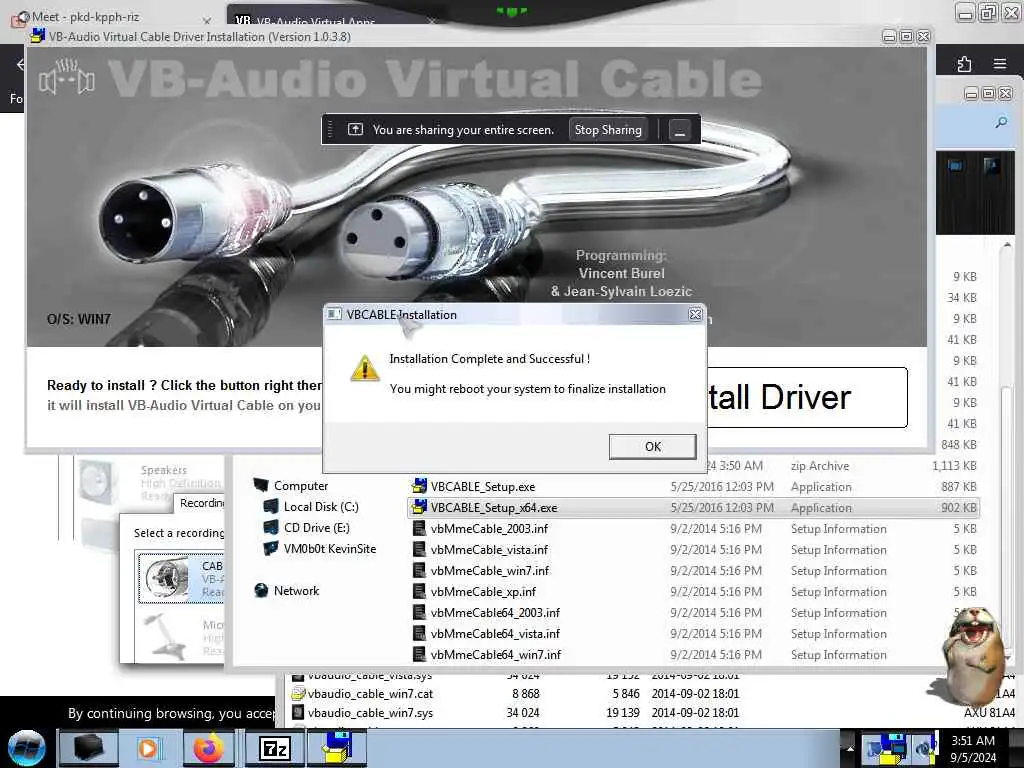
Task: Close the VBCABLE Installation dialog
Action: 695,315
